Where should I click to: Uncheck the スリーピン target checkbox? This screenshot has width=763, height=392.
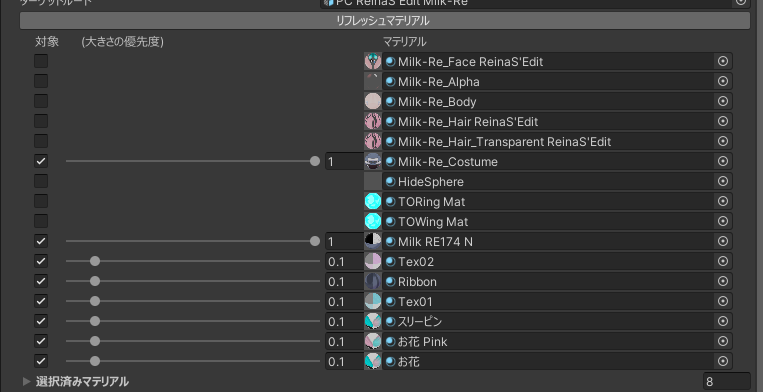pyautogui.click(x=41, y=321)
